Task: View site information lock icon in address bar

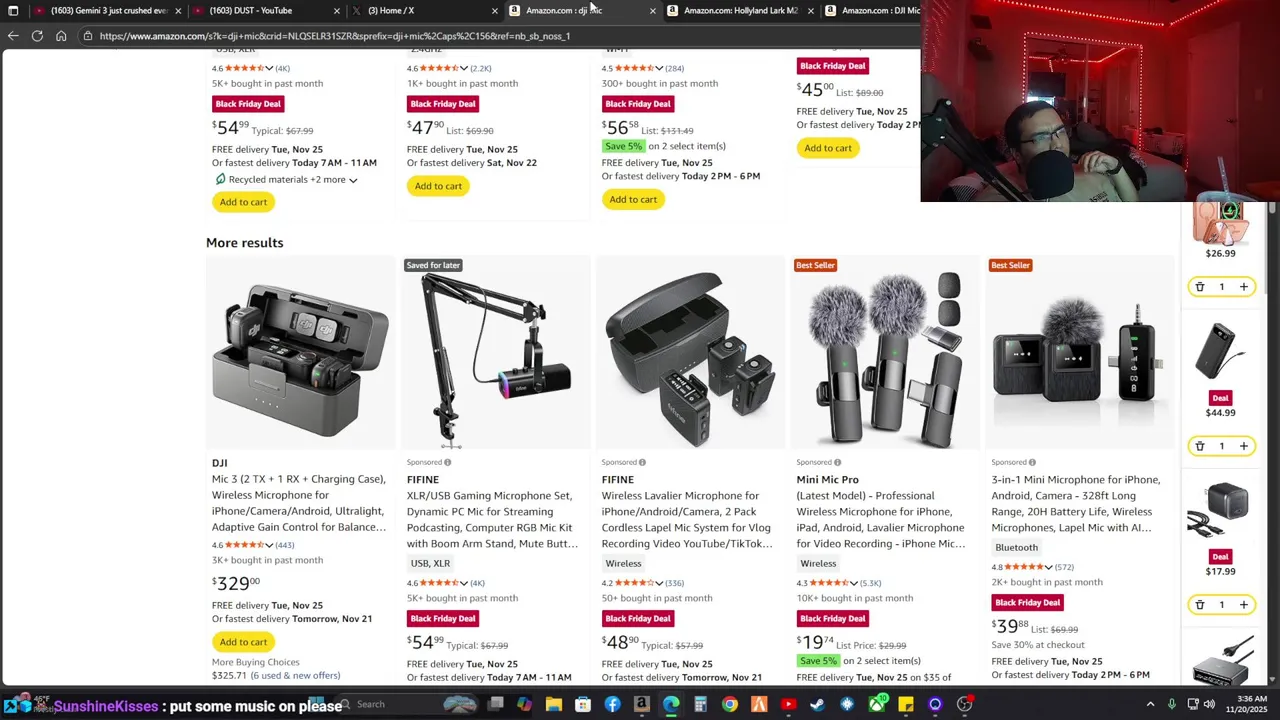Action: pos(87,36)
